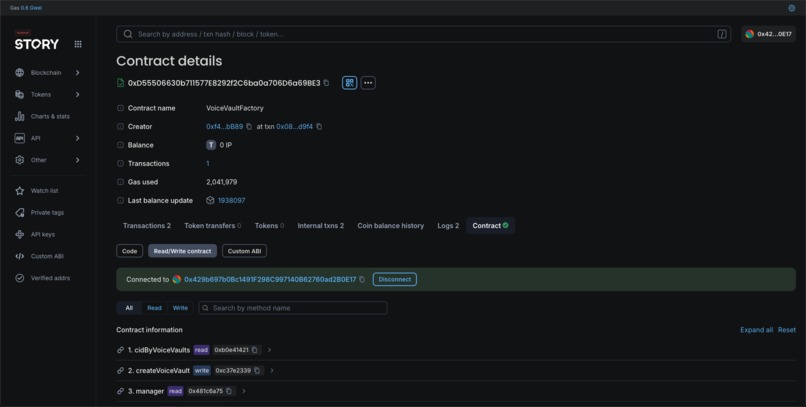This screenshot has height=407, width=806.
Task: Expand the Tokens sidebar menu
Action: coord(47,95)
